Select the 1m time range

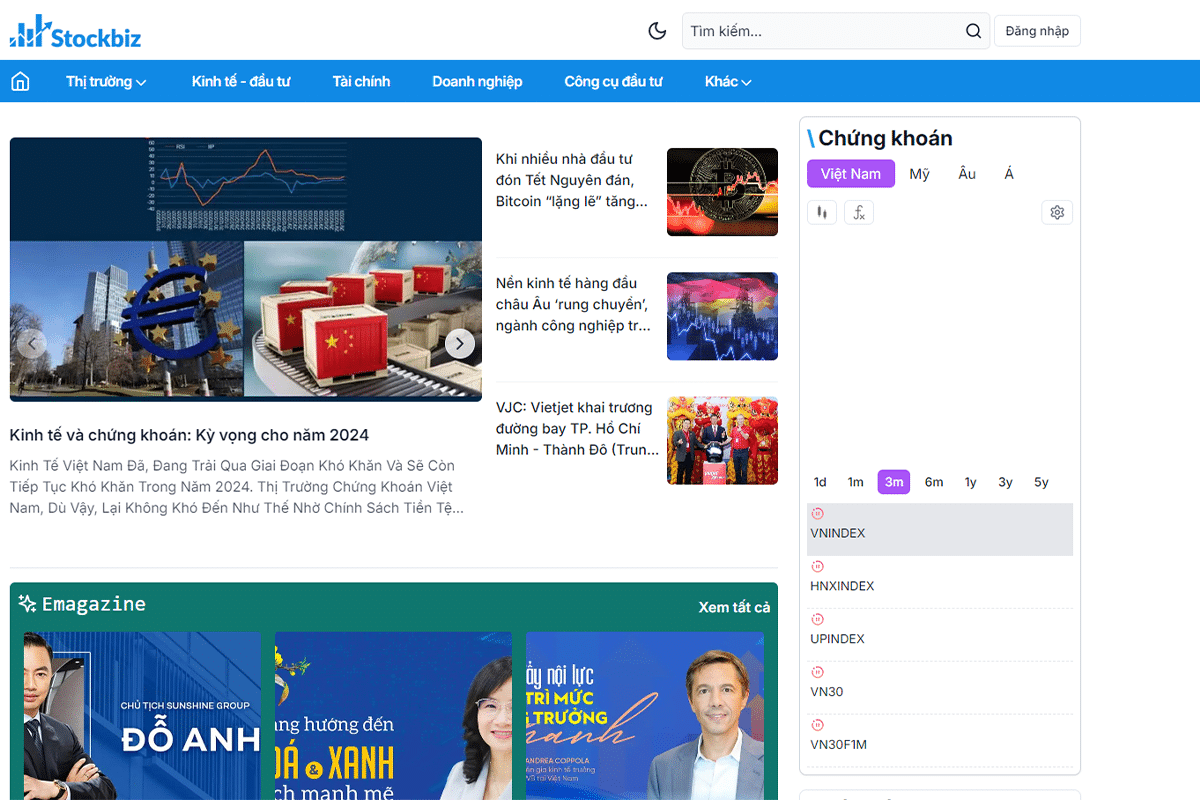click(855, 482)
